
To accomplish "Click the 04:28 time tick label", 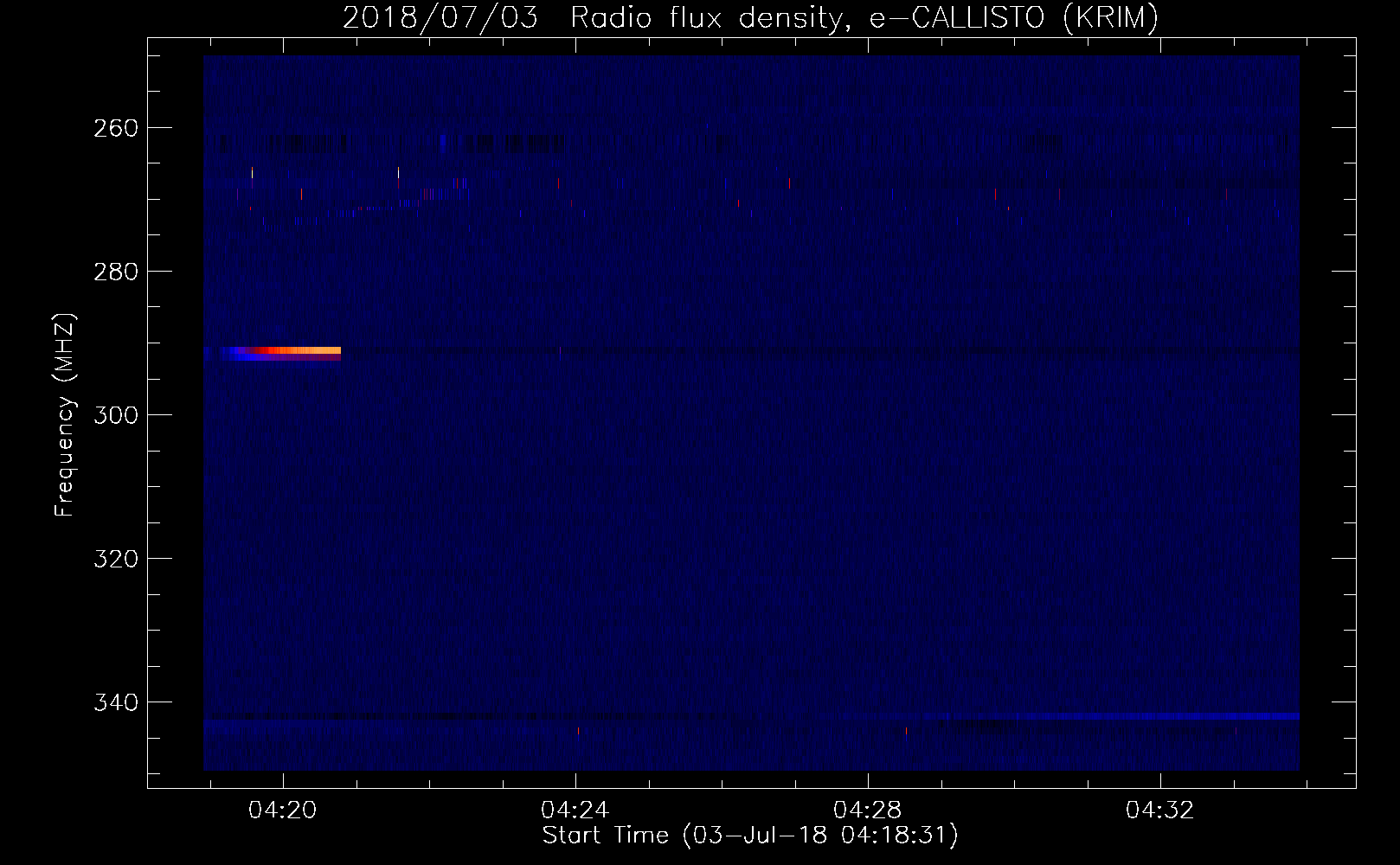I will 868,811.
